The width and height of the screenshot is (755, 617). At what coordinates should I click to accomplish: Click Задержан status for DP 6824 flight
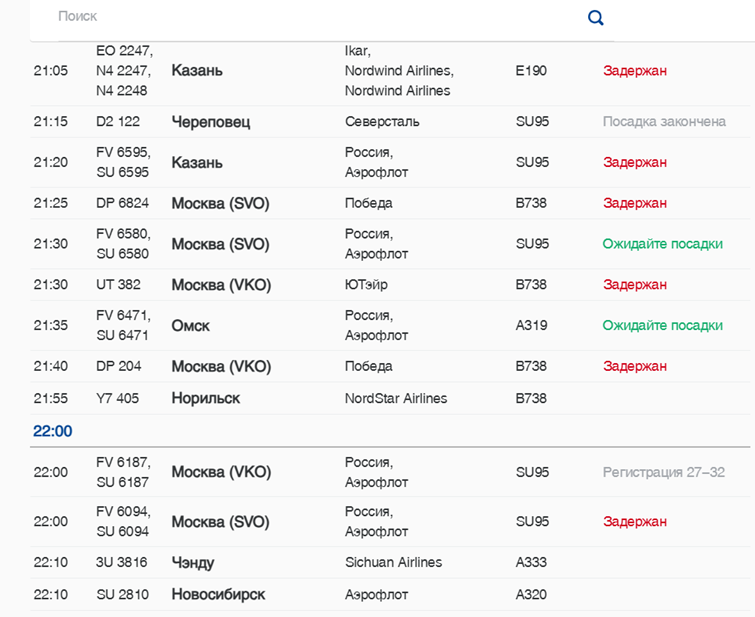pos(634,204)
